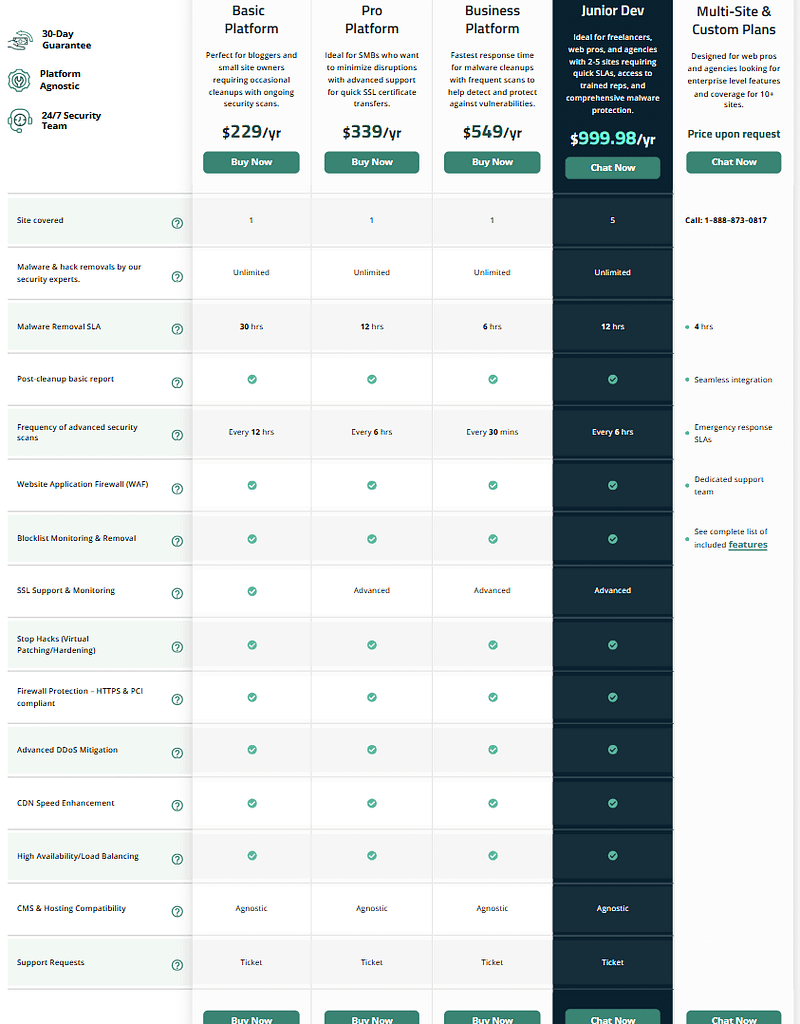This screenshot has height=1024, width=800.
Task: Click the 4 hrs bullet in custom plans
Action: [x=703, y=327]
